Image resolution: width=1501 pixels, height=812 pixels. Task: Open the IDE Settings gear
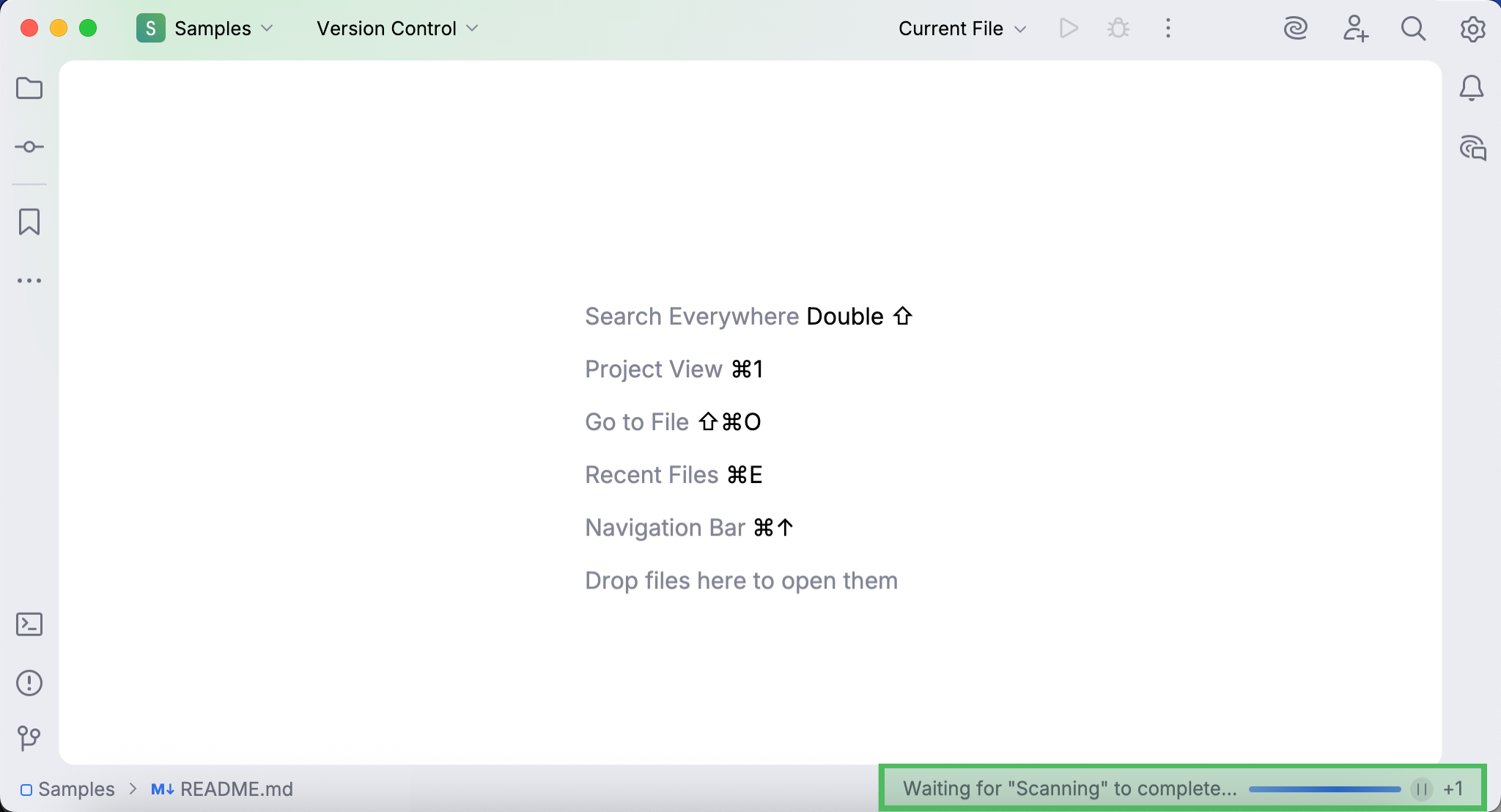(x=1472, y=29)
